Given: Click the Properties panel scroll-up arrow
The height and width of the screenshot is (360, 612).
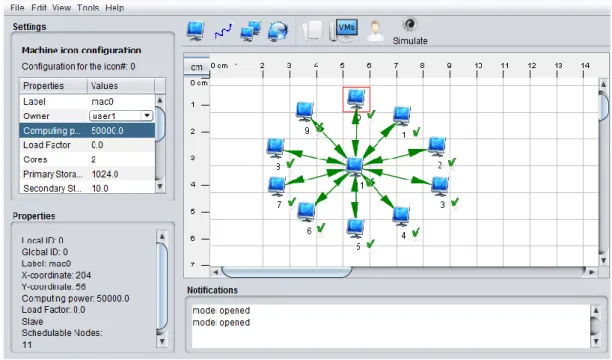Looking at the screenshot, I should pos(162,236).
